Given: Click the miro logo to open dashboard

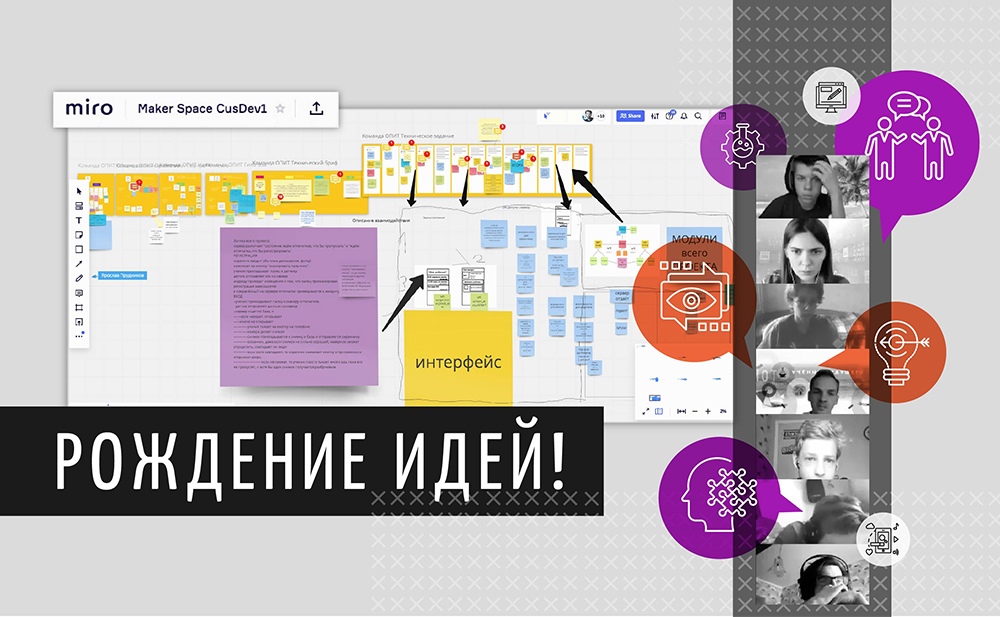Looking at the screenshot, I should pyautogui.click(x=89, y=109).
